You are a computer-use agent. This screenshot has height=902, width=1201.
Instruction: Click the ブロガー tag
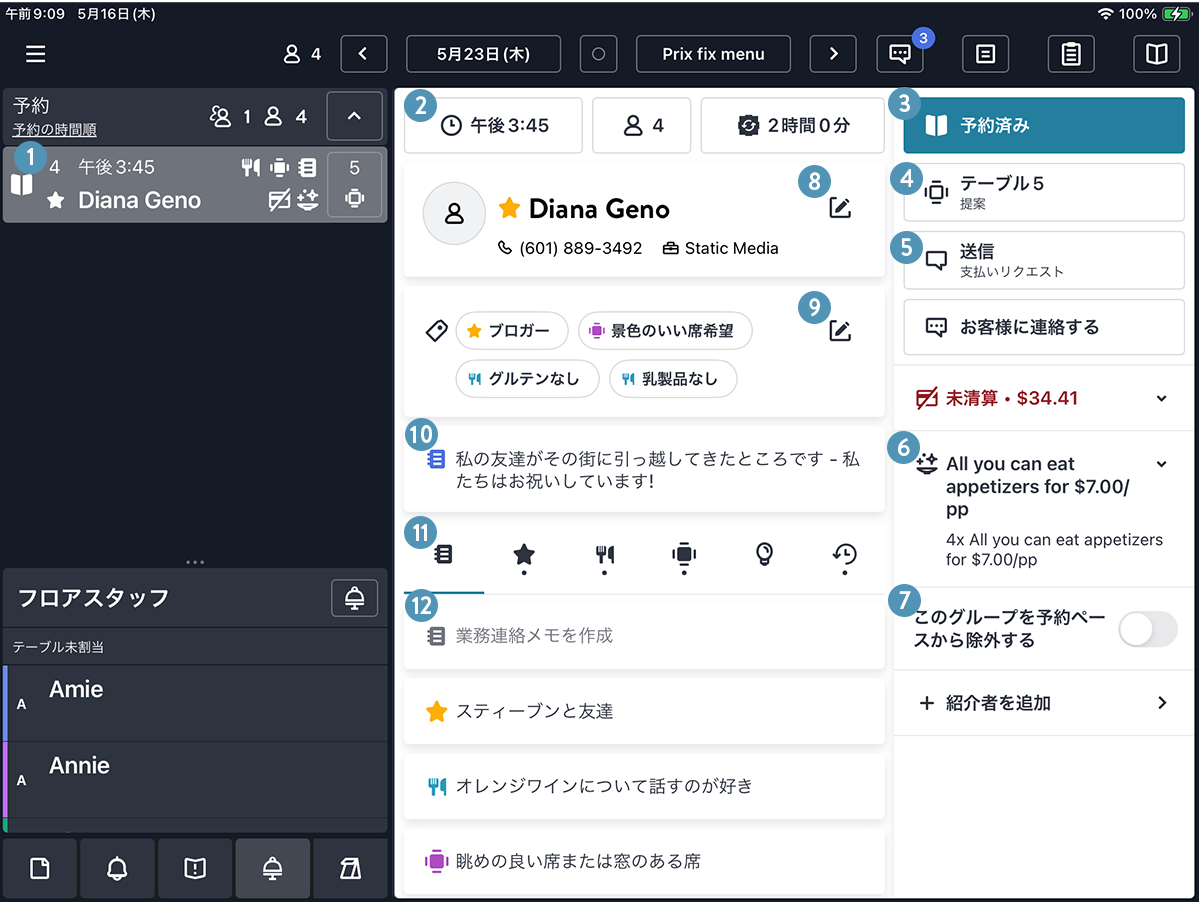[x=511, y=330]
